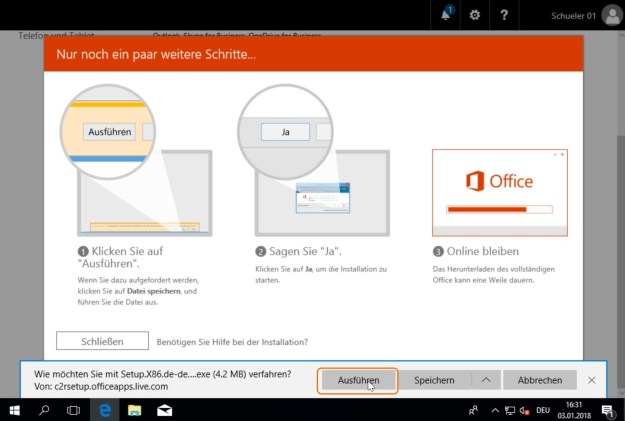Click the "Nur noch ein paar weitere Schritte" title
The width and height of the screenshot is (625, 421).
coord(156,54)
